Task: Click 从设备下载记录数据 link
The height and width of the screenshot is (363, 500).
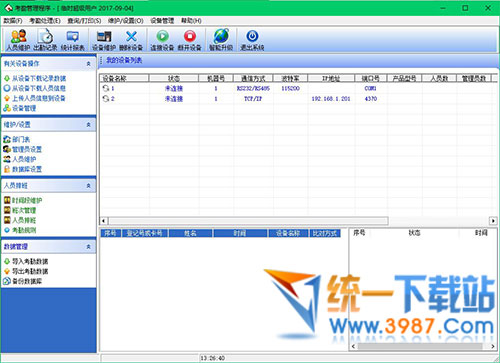Action: point(39,78)
